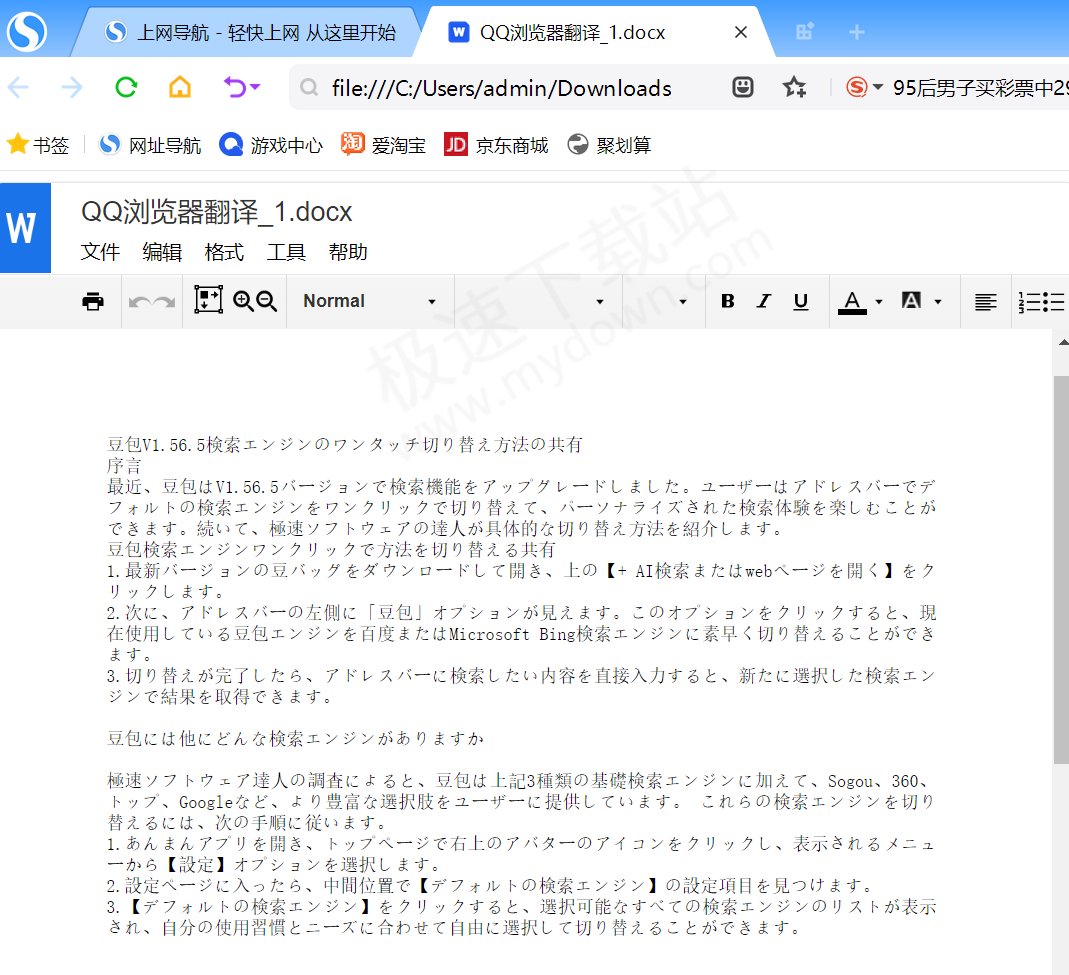
Task: Toggle bold formatting
Action: pos(728,300)
